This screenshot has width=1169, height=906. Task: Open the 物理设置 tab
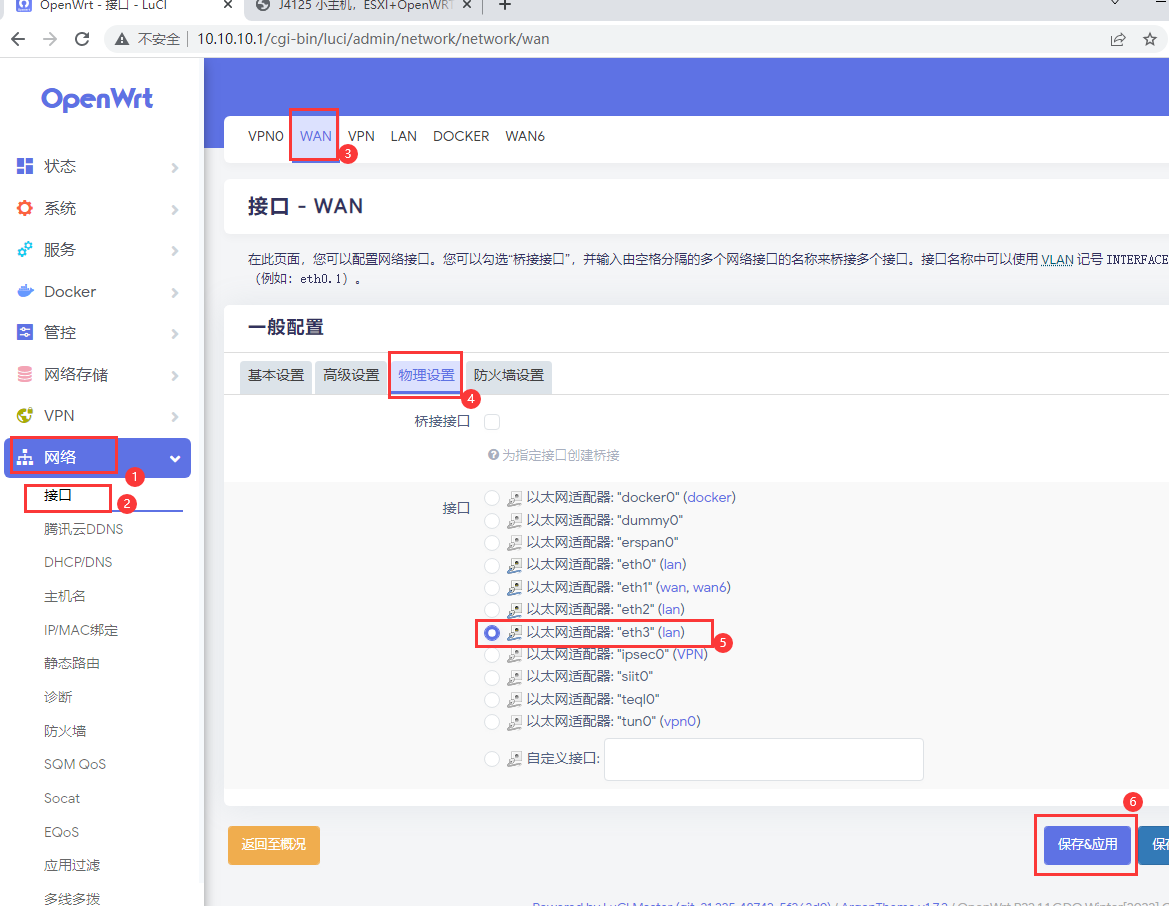coord(426,376)
